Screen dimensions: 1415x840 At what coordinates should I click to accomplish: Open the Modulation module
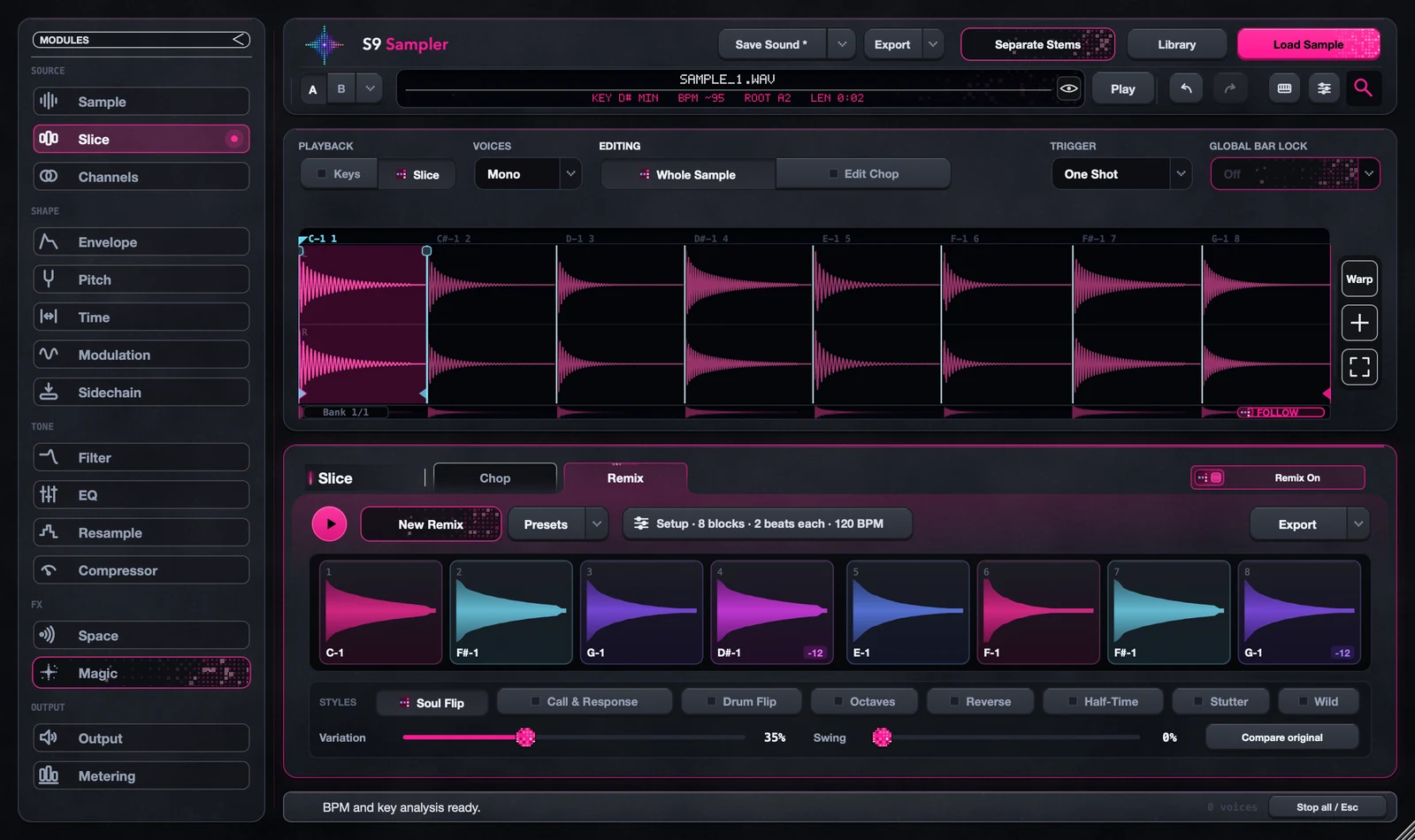pyautogui.click(x=141, y=355)
